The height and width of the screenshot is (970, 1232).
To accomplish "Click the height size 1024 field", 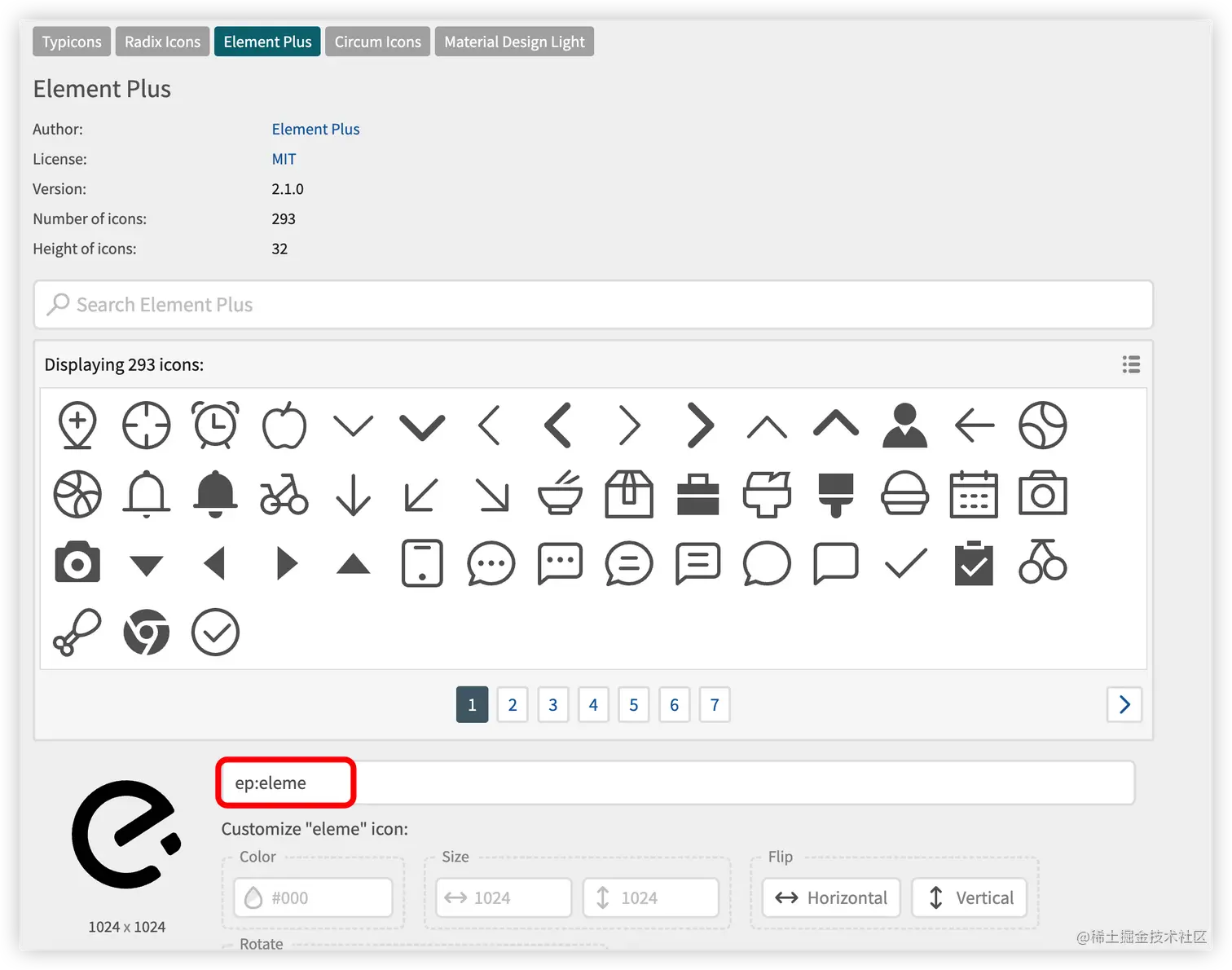I will (651, 897).
